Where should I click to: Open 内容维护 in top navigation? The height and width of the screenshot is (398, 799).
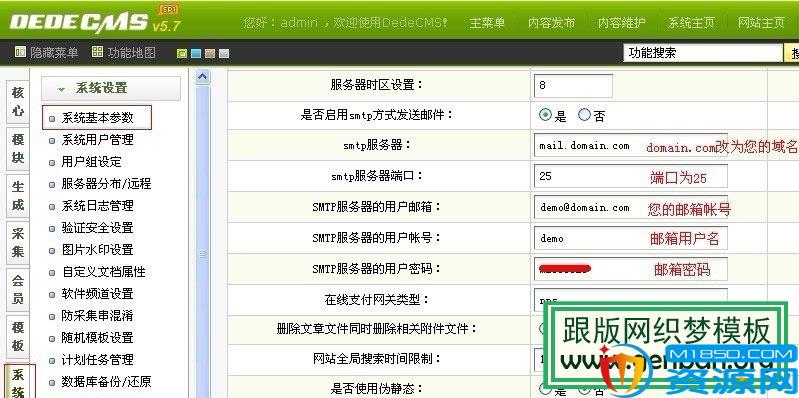pyautogui.click(x=621, y=23)
